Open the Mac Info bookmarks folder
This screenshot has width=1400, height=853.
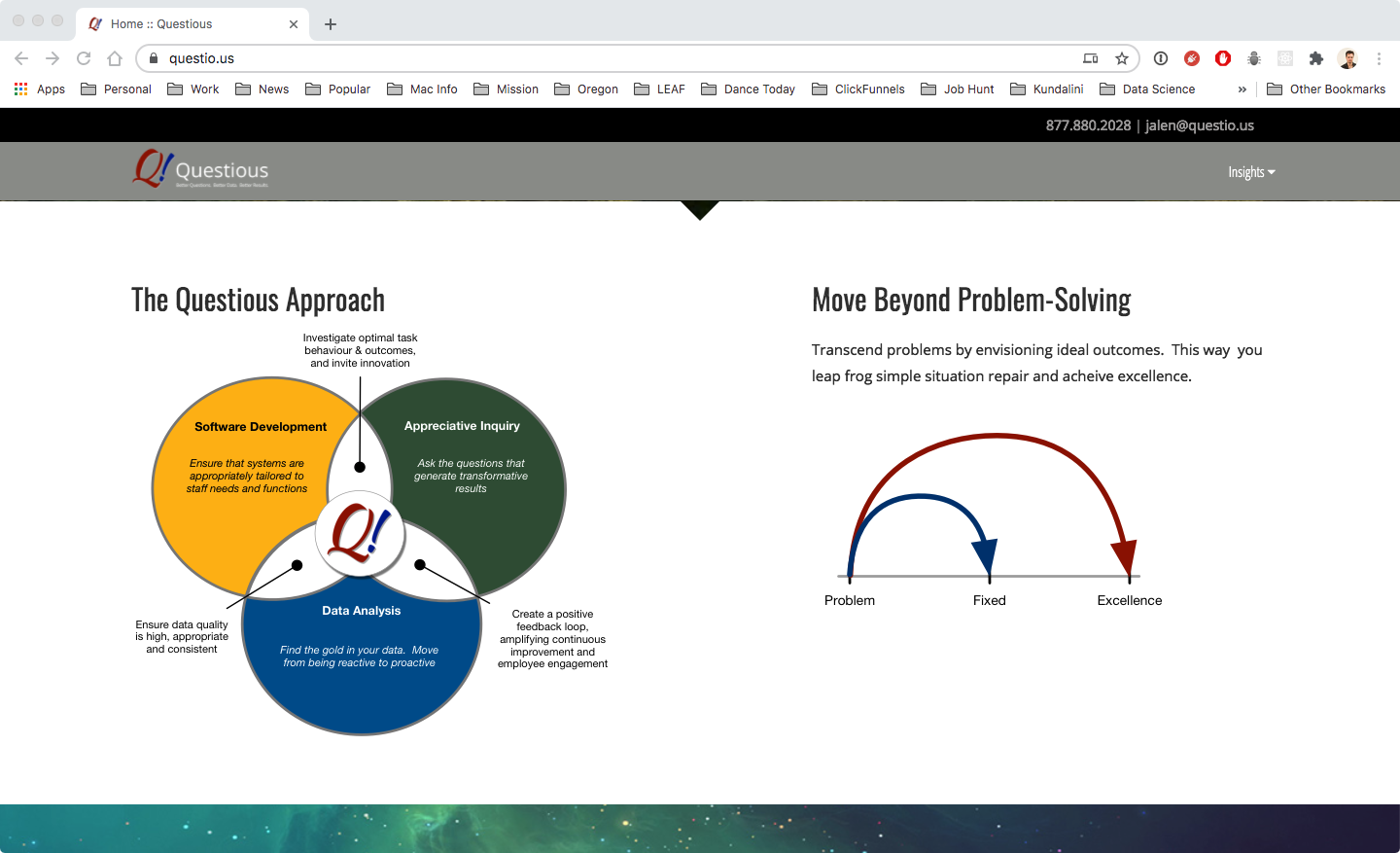point(422,89)
